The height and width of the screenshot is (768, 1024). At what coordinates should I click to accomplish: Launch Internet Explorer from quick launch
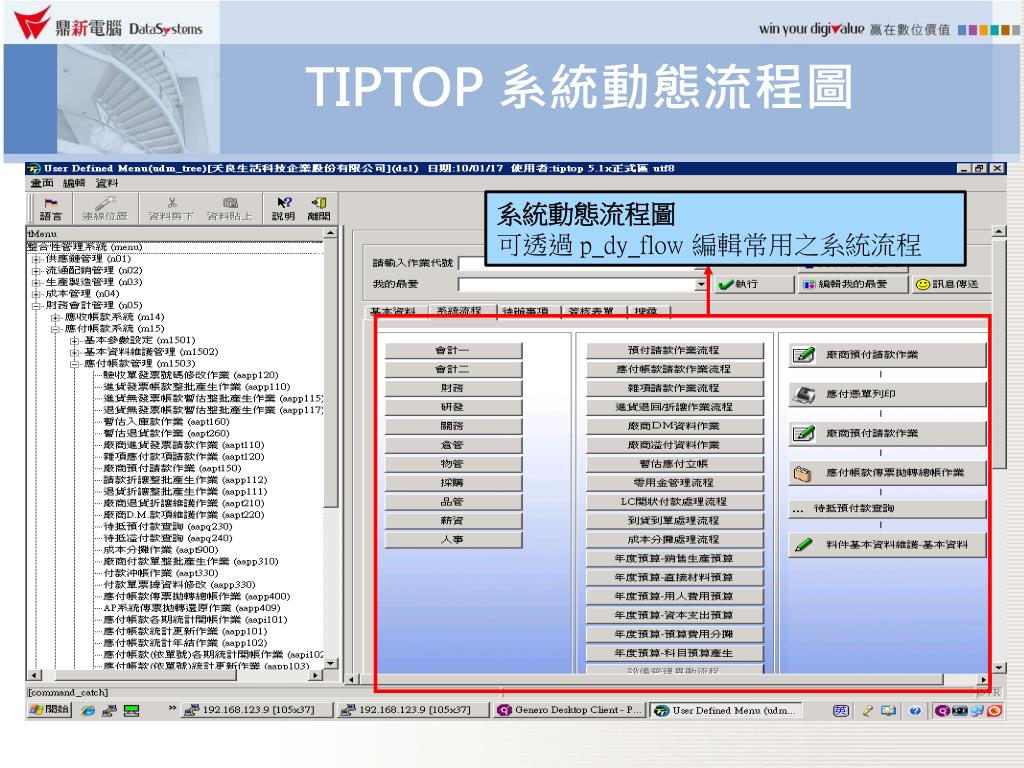pos(88,710)
